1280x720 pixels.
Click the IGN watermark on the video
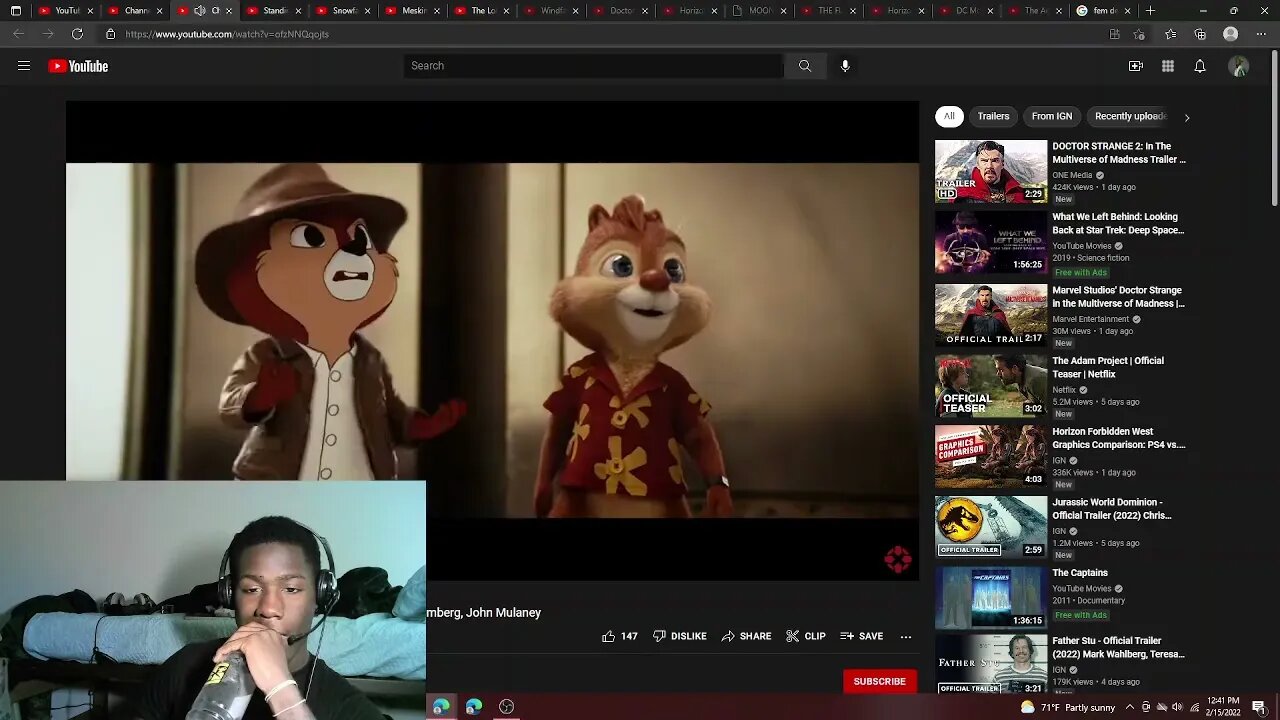897,560
